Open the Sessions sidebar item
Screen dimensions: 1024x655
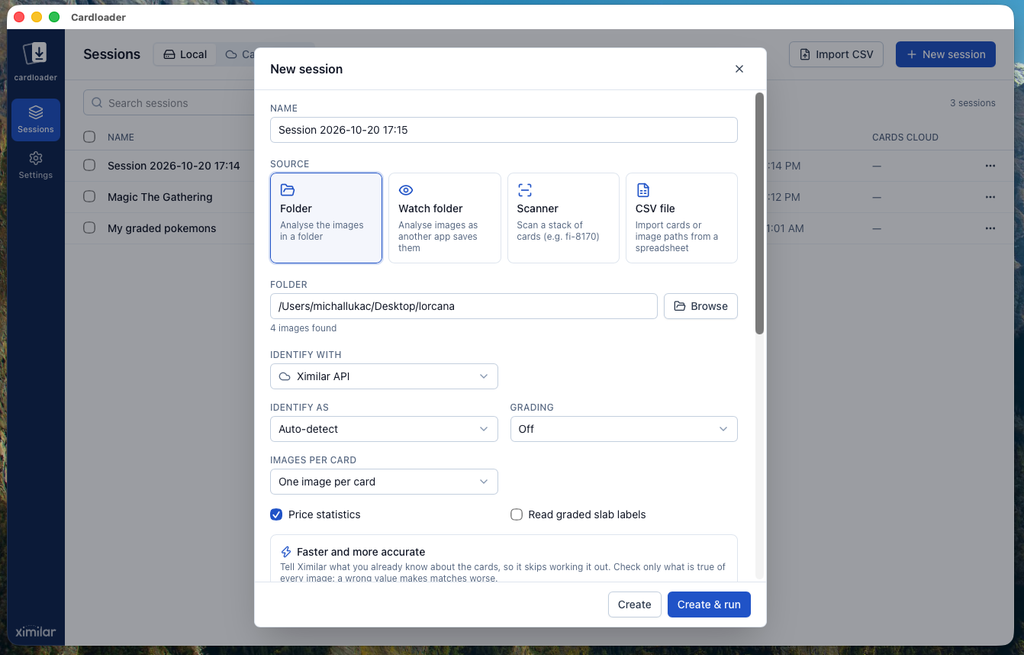click(x=35, y=120)
